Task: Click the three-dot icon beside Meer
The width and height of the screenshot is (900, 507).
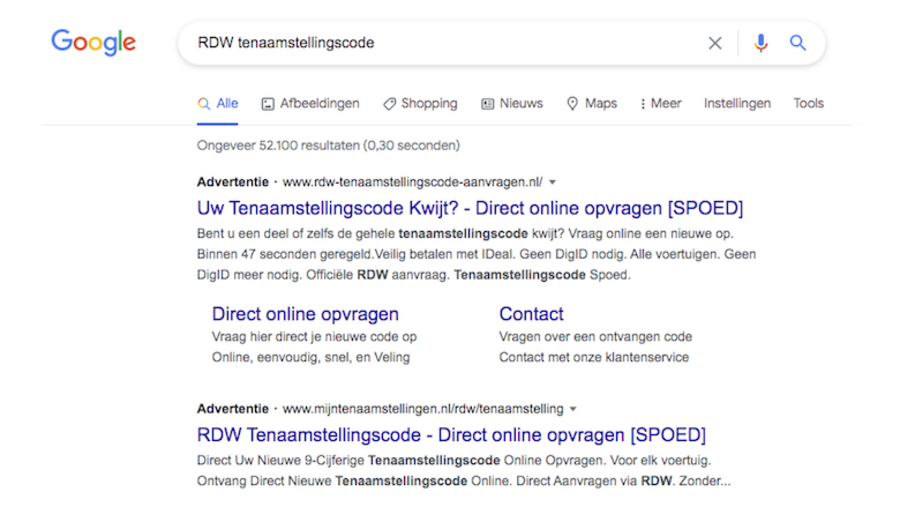Action: click(643, 104)
